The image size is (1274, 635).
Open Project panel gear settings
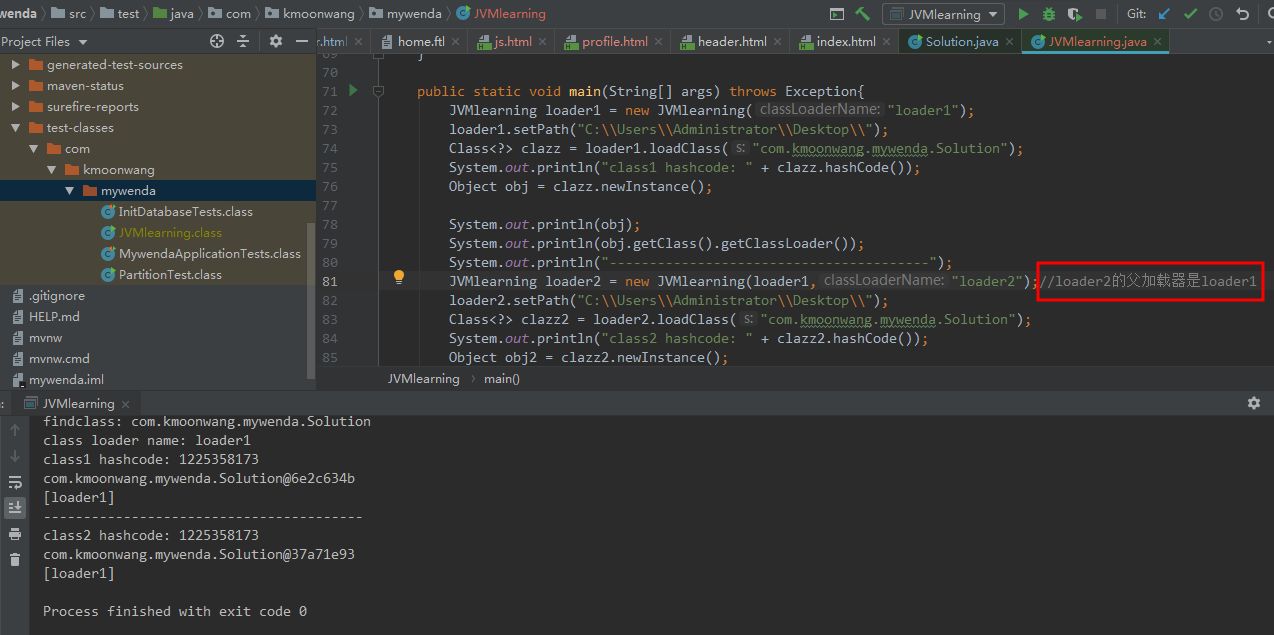[276, 41]
